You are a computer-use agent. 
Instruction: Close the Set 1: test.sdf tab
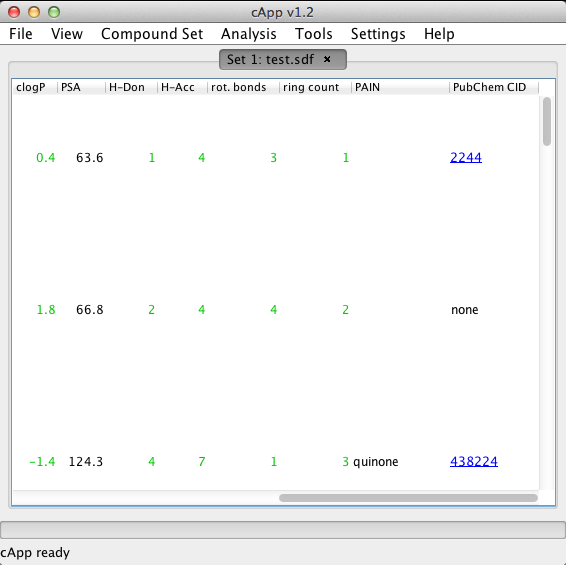pyautogui.click(x=327, y=59)
